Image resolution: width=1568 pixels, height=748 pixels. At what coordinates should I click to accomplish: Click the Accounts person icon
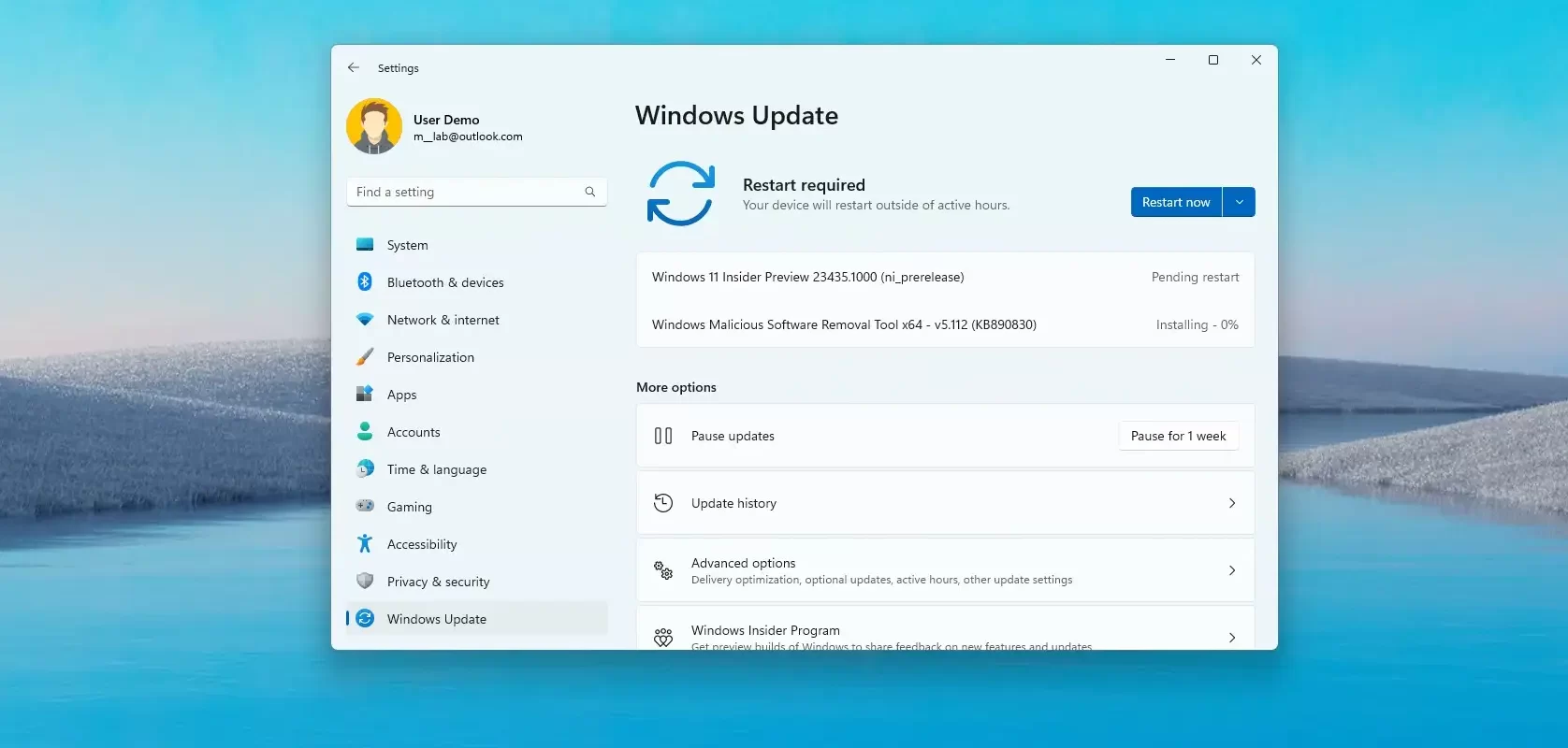[365, 431]
